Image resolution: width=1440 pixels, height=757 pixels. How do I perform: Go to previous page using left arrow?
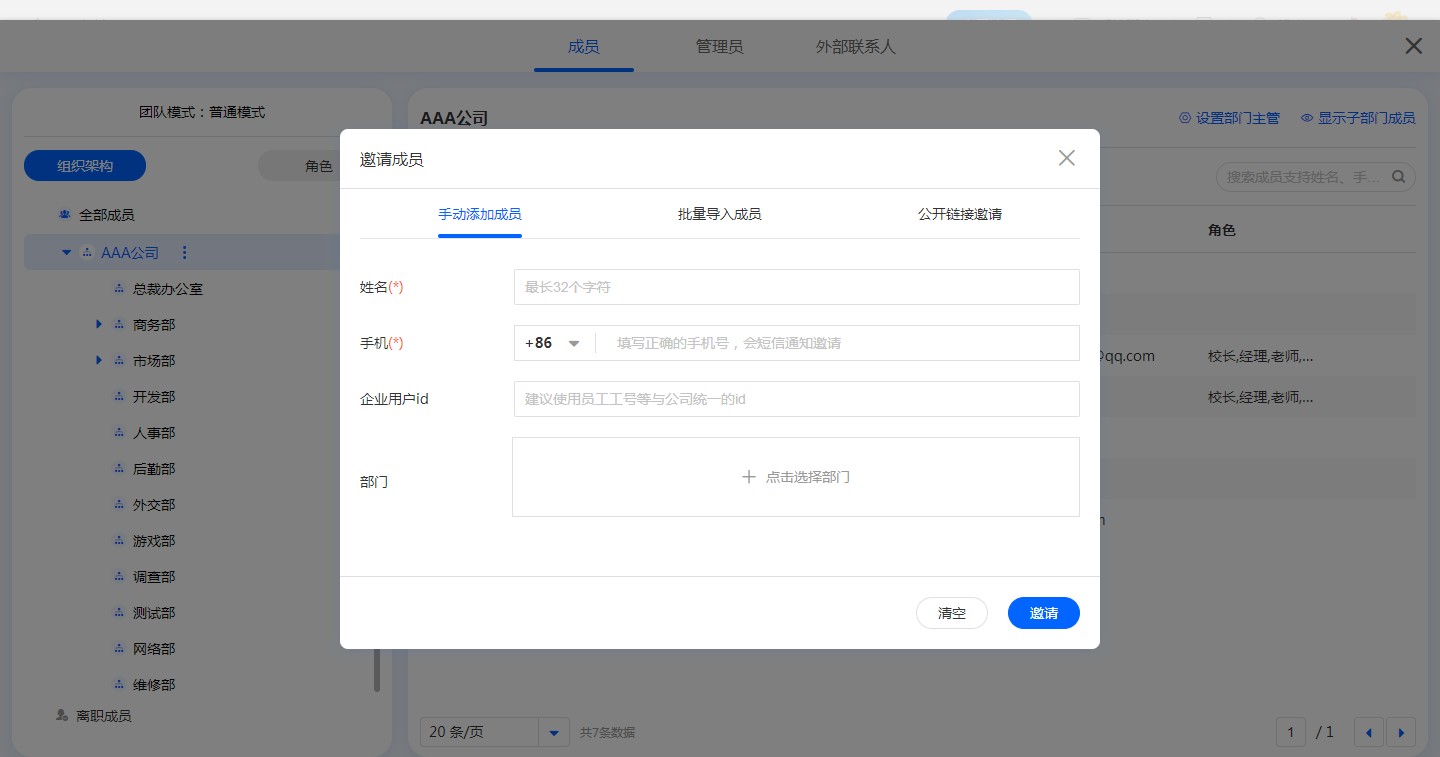tap(1368, 733)
